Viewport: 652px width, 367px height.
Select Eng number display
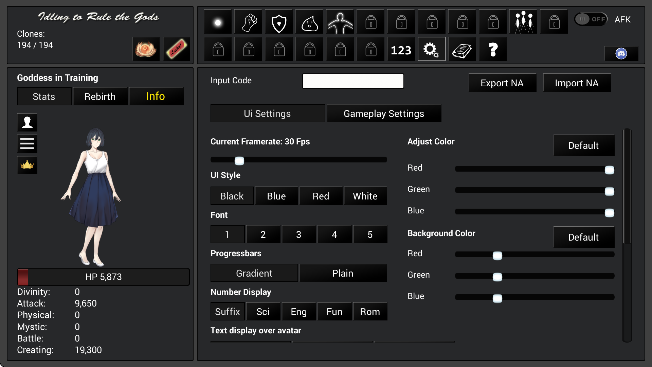pyautogui.click(x=299, y=311)
